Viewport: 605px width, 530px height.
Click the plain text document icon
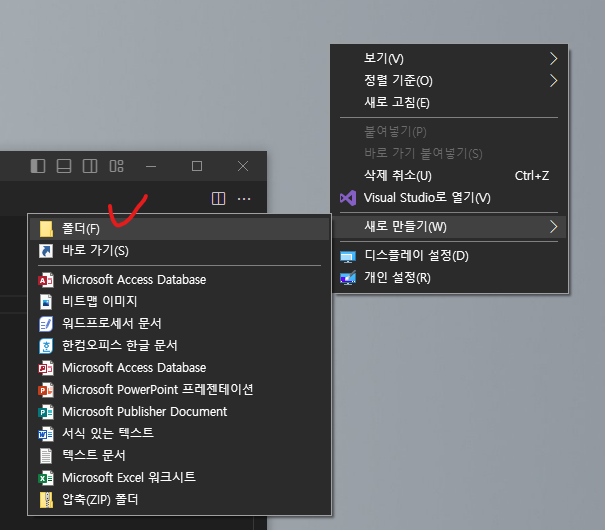click(x=46, y=456)
